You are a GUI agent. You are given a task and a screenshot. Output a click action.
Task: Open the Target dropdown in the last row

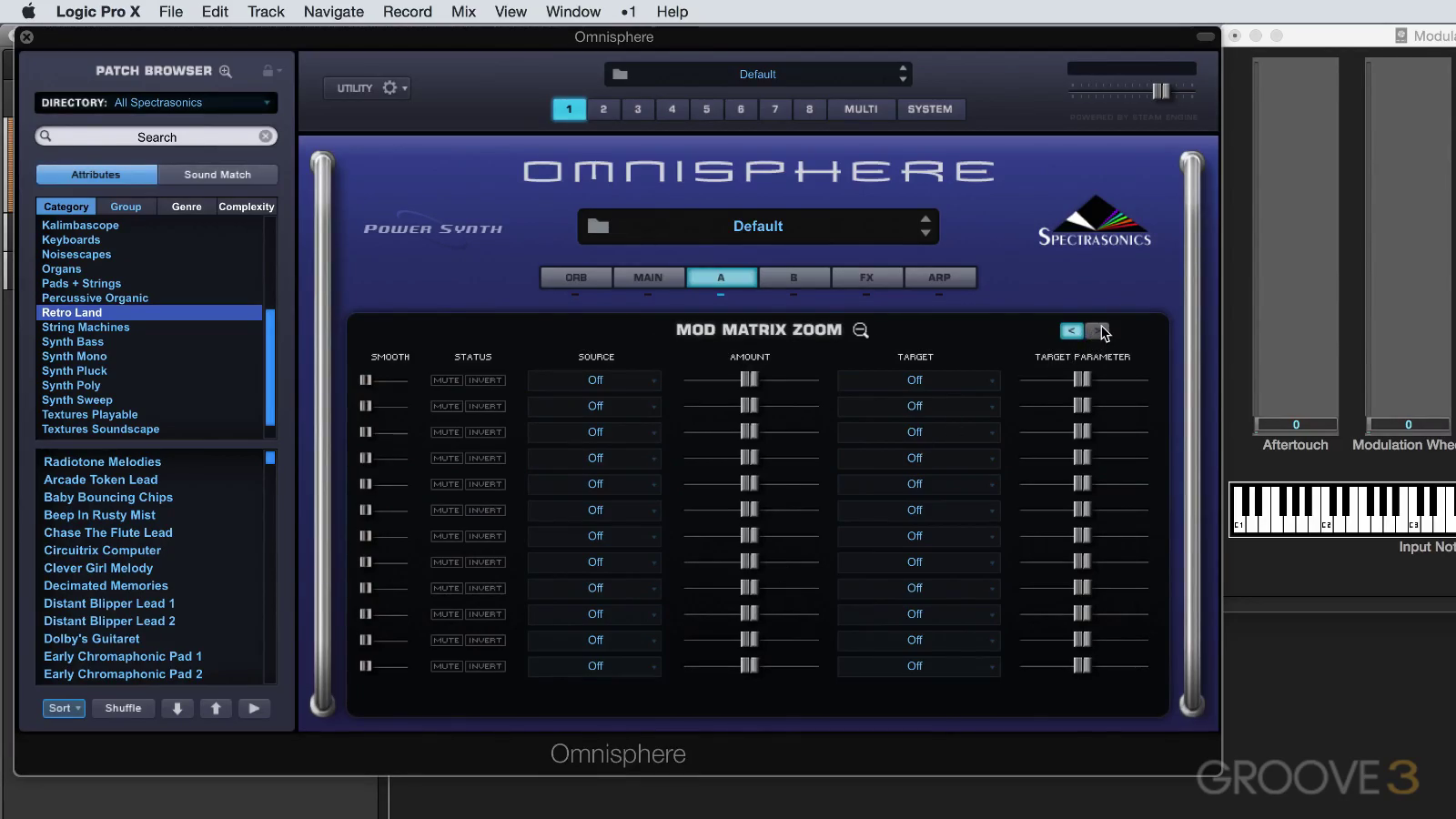click(x=918, y=666)
